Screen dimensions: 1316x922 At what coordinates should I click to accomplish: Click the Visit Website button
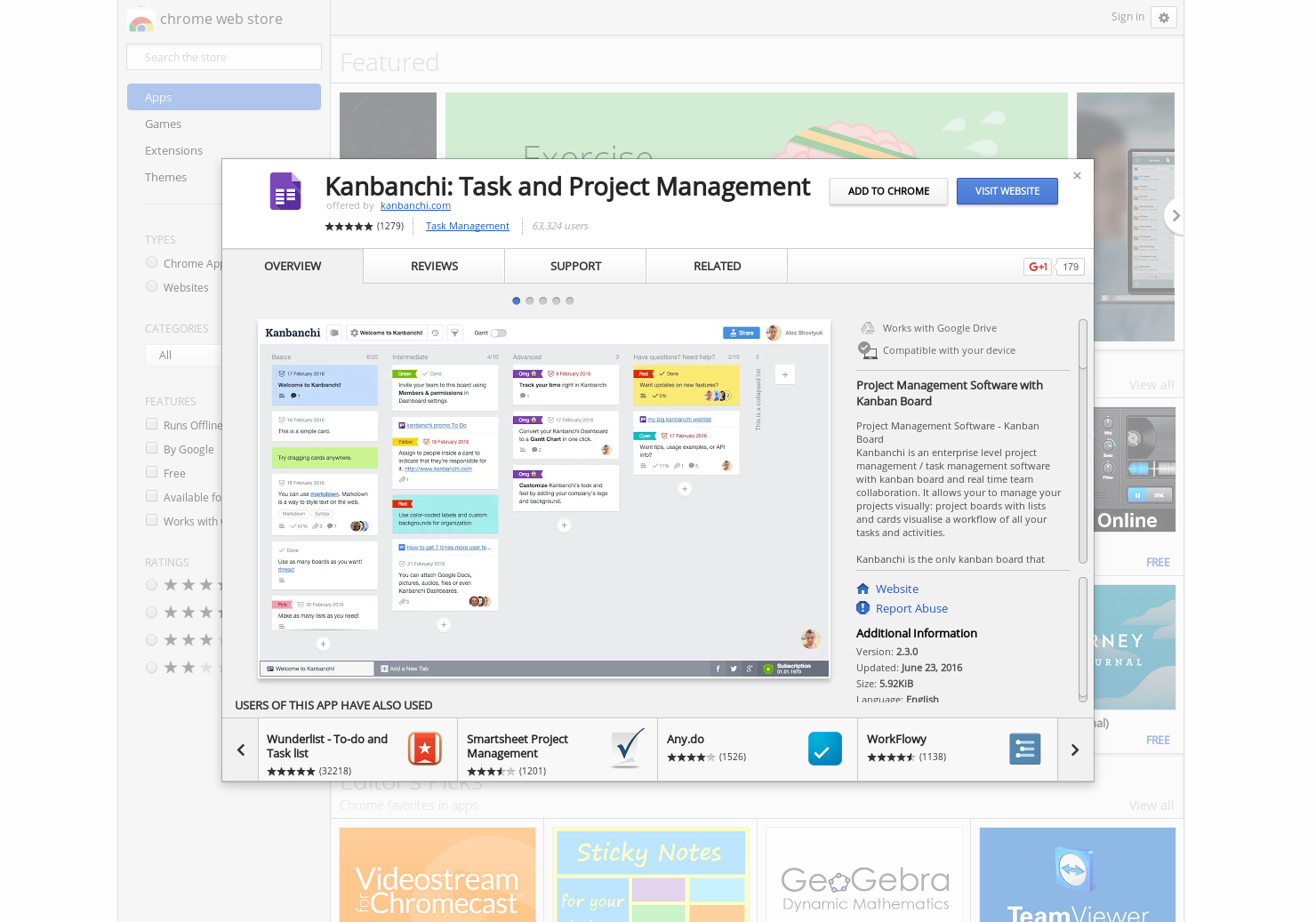(1007, 191)
